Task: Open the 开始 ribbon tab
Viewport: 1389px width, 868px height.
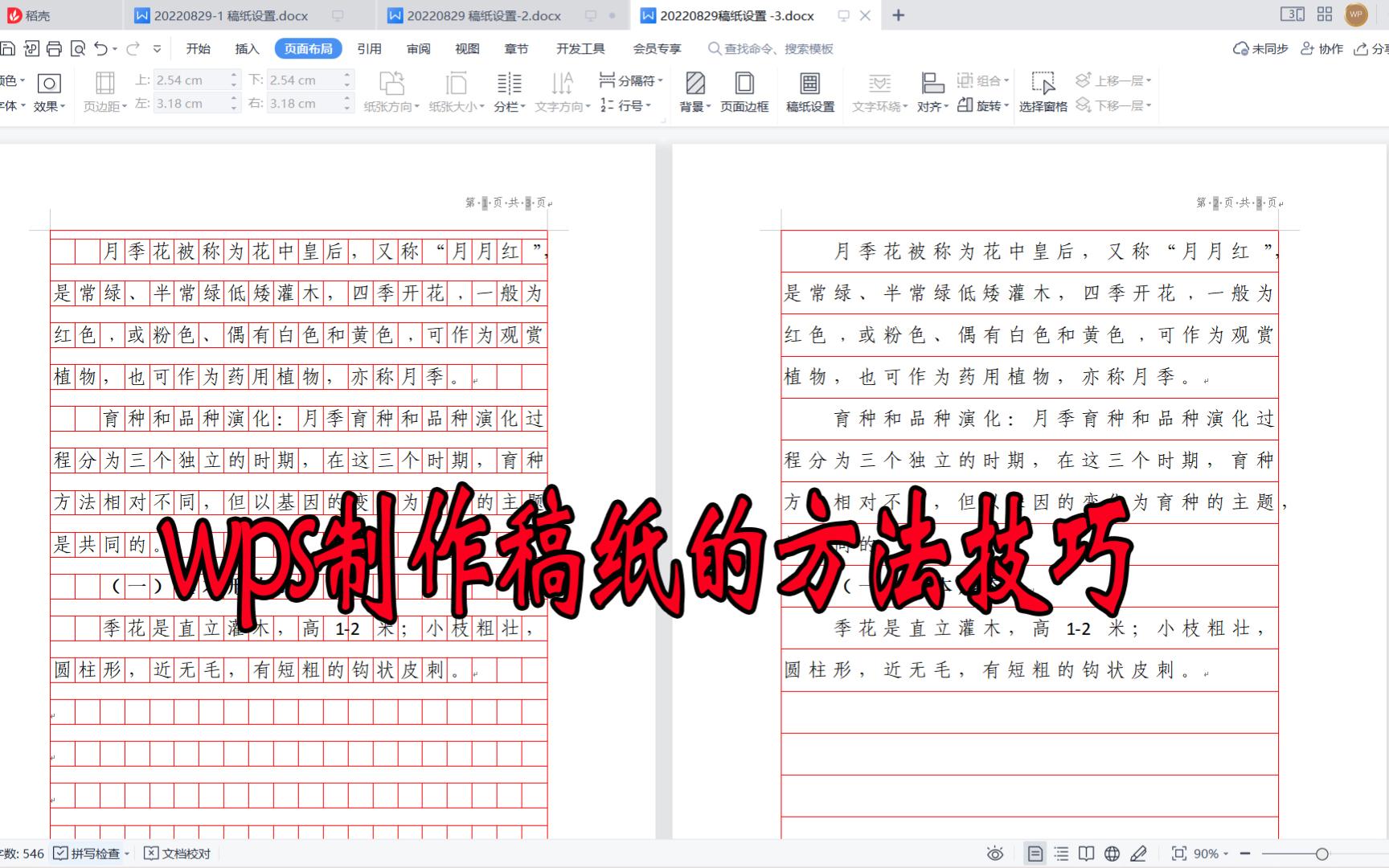Action: 199,49
